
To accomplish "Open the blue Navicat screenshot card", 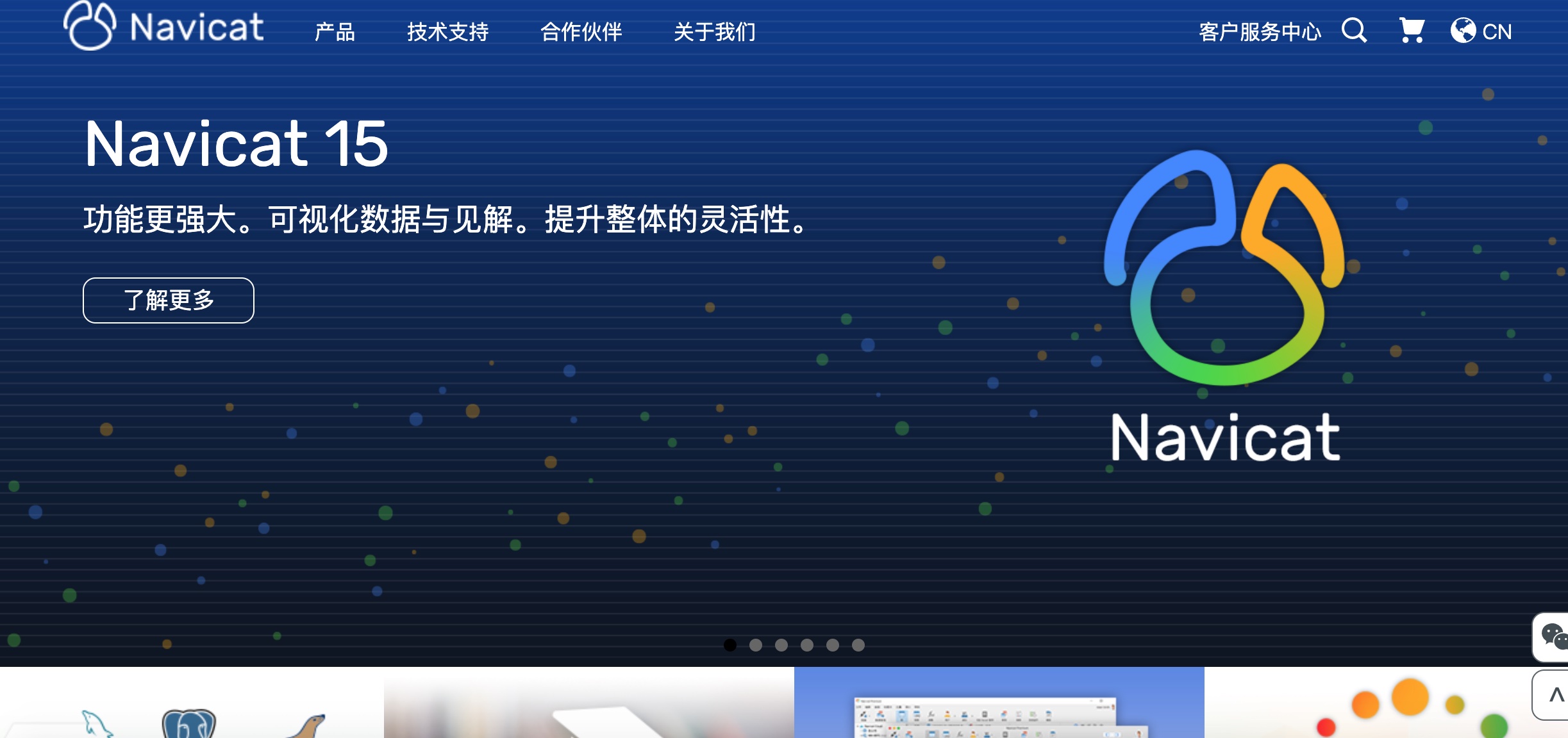I will (x=999, y=703).
